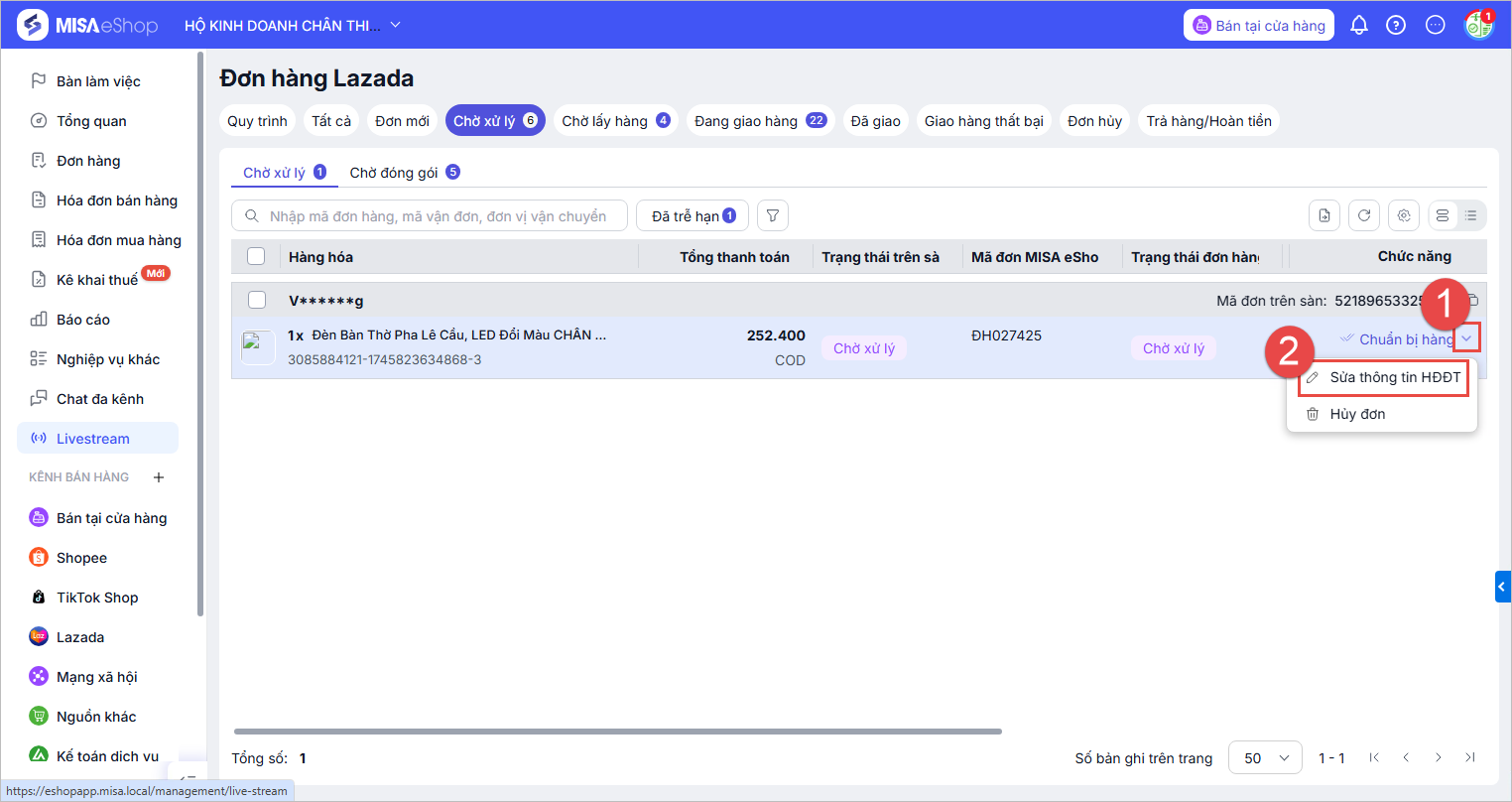Tick the select-all checkbox in table header

pyautogui.click(x=256, y=256)
